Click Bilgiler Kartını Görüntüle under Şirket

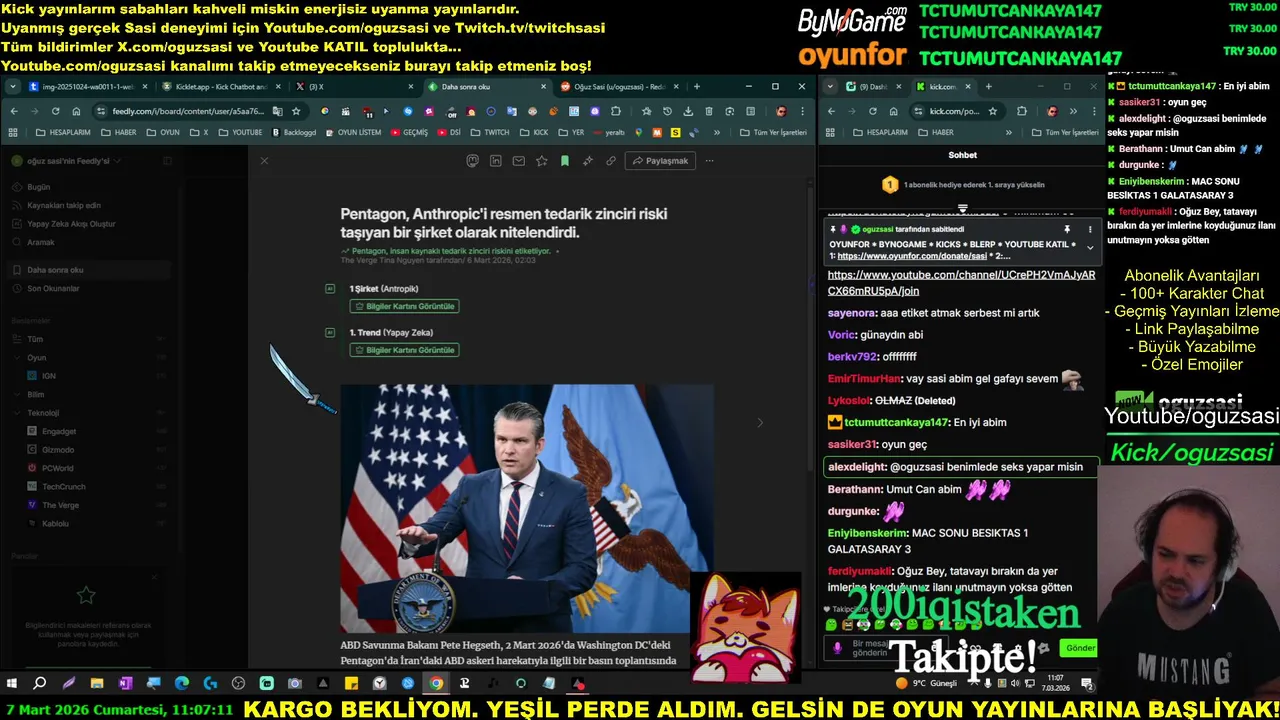tap(404, 306)
